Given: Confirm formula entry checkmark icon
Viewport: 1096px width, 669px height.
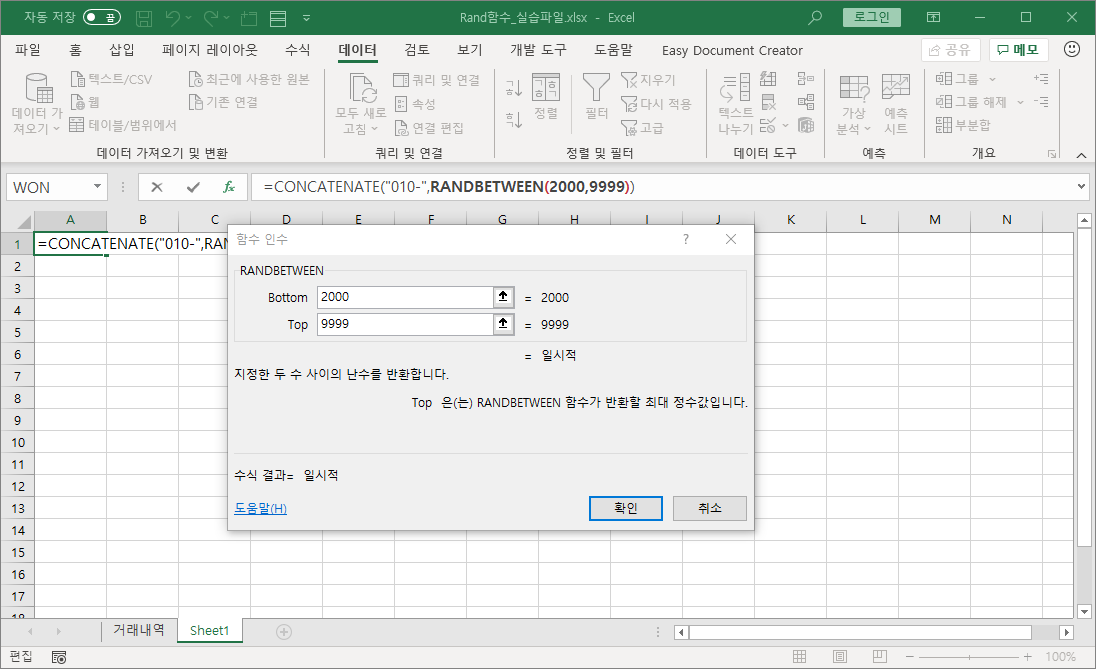Looking at the screenshot, I should [x=194, y=187].
